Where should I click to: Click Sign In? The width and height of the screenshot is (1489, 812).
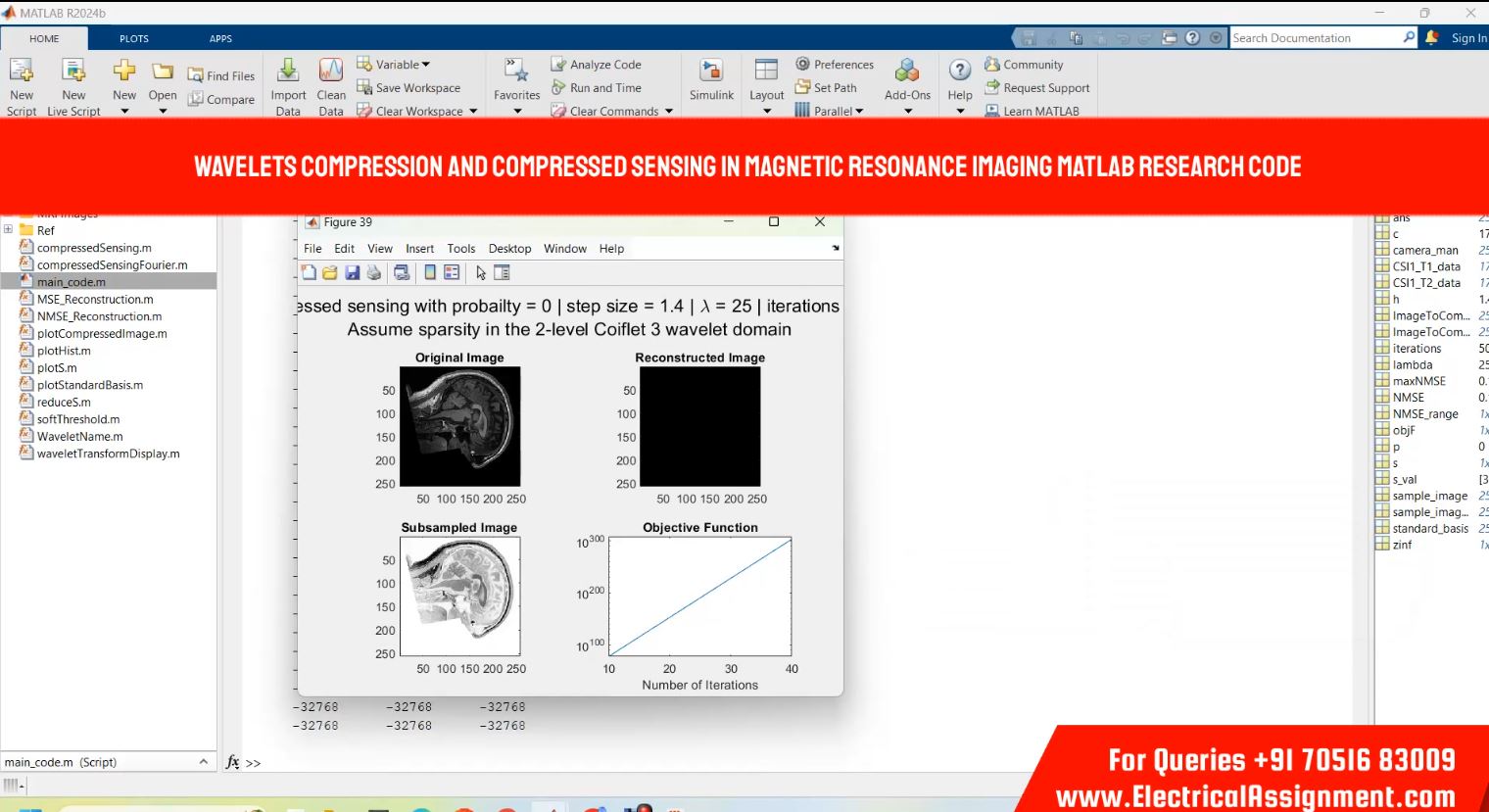(x=1468, y=37)
